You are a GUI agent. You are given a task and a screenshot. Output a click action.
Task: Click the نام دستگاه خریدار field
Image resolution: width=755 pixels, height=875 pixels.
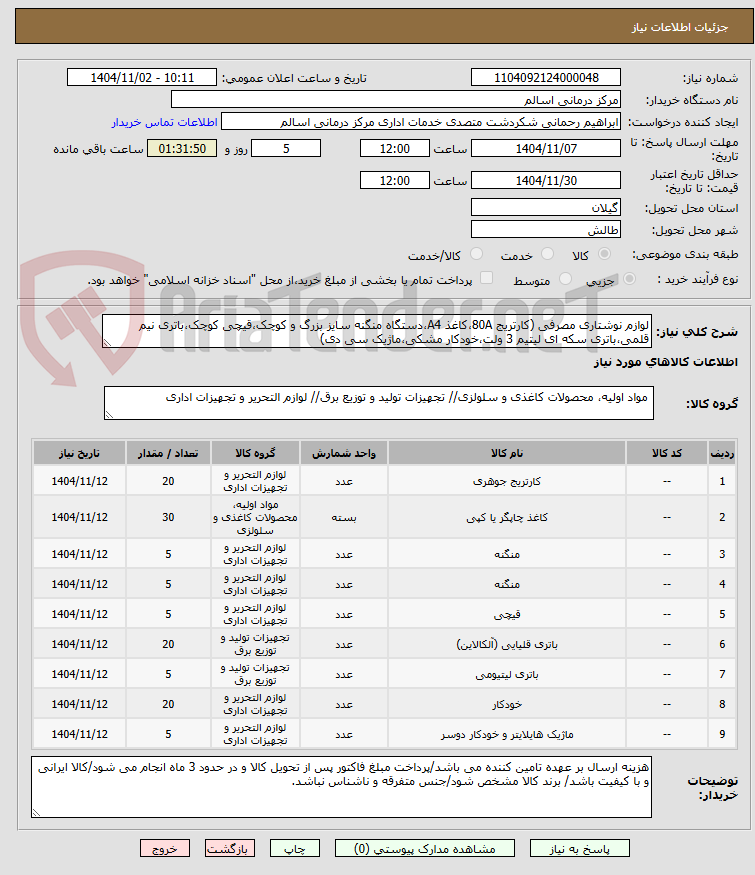[396, 99]
